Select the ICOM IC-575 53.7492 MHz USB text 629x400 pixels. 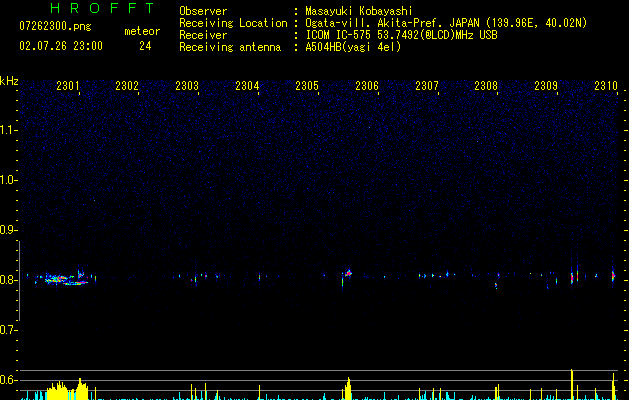coord(401,35)
